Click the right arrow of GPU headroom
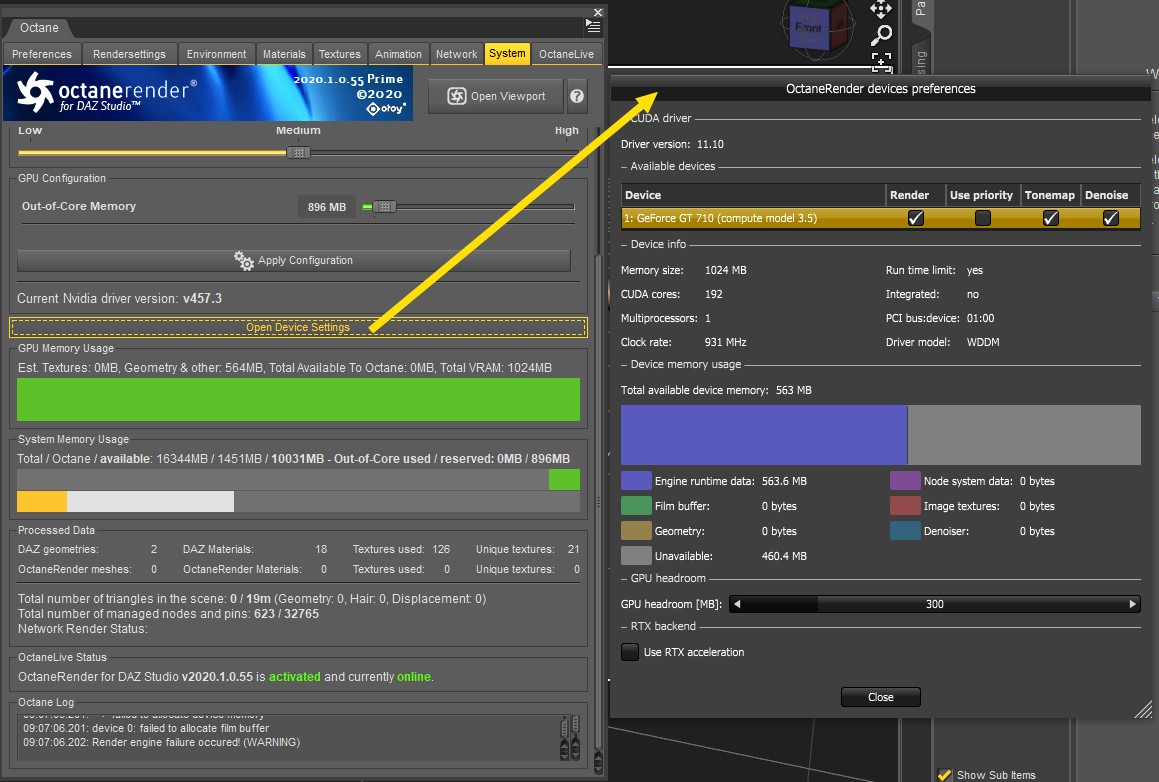Screen dimensions: 1159x782 pyautogui.click(x=1132, y=604)
